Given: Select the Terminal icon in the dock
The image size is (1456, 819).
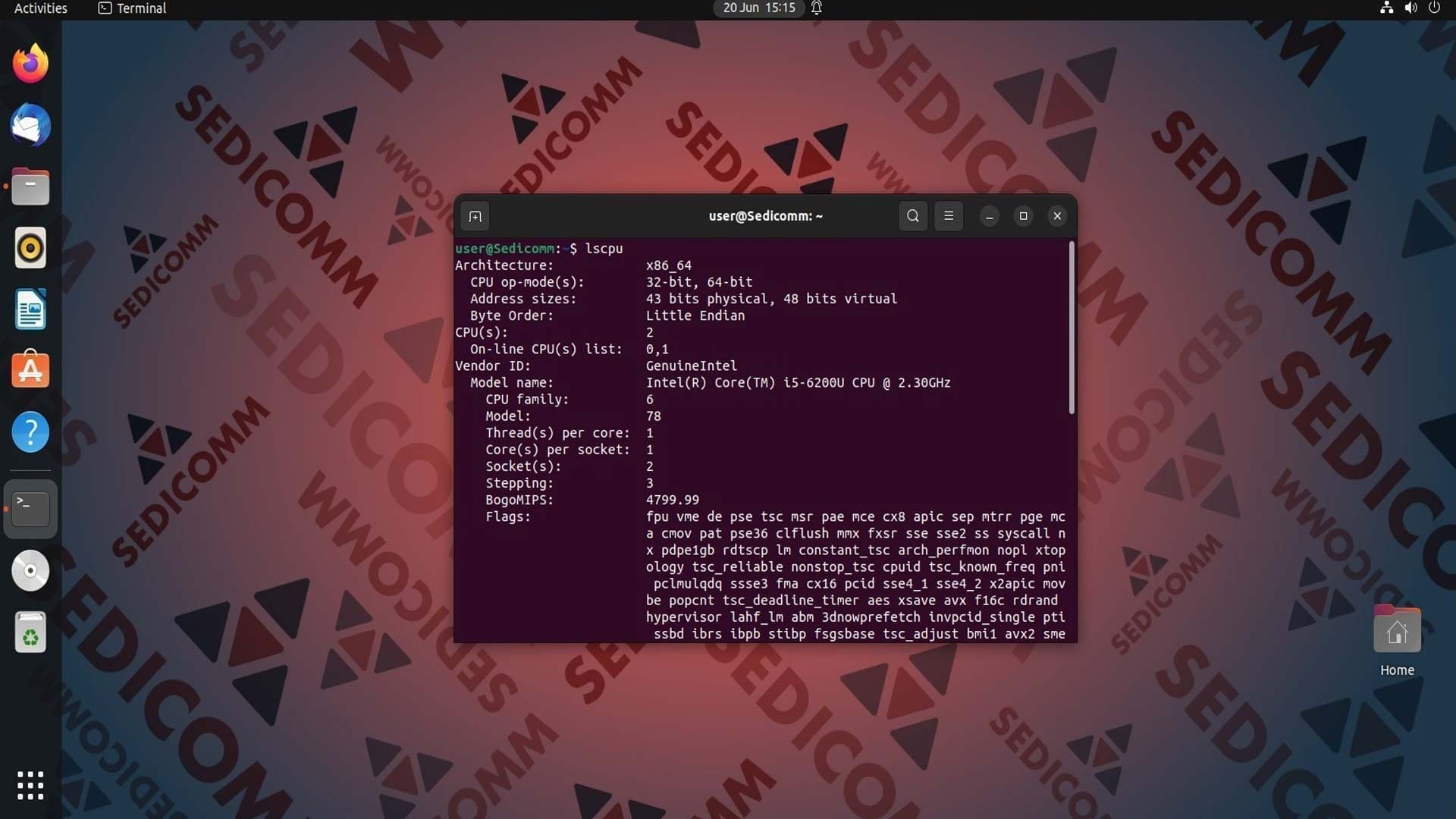Looking at the screenshot, I should (x=30, y=509).
